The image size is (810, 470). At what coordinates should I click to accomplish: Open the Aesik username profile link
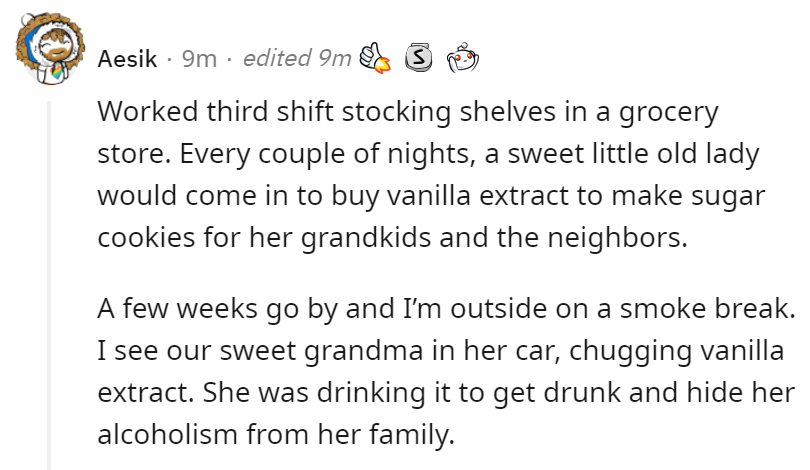click(127, 58)
